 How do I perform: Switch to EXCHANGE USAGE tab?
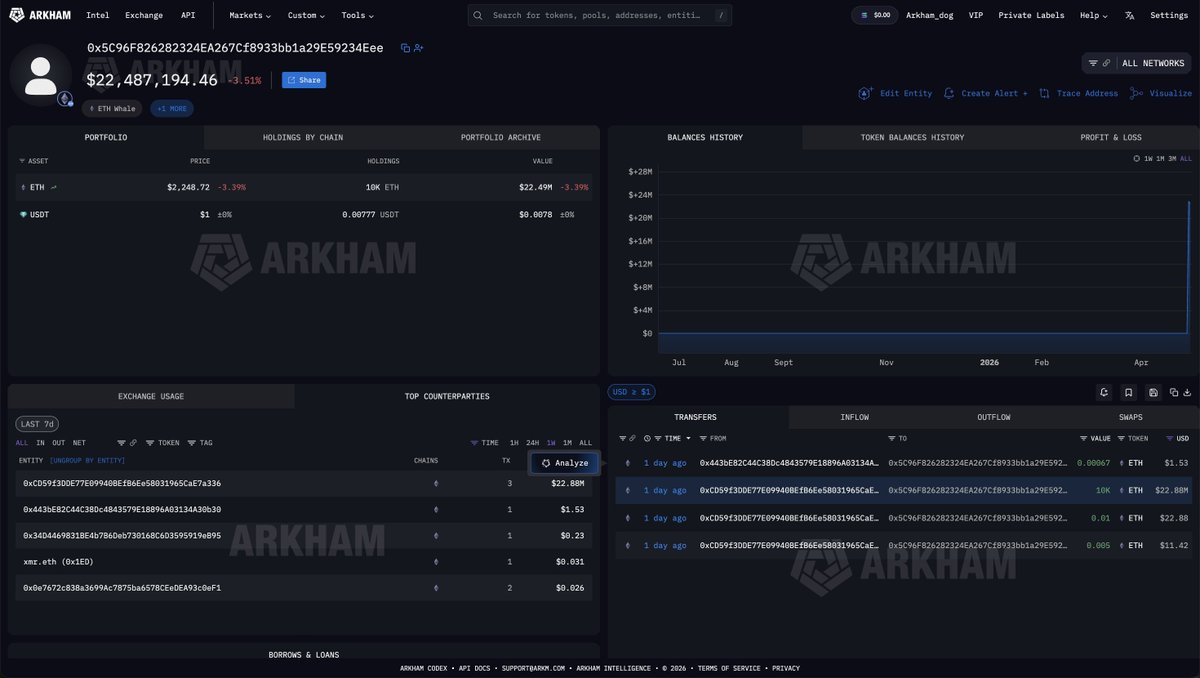(151, 396)
